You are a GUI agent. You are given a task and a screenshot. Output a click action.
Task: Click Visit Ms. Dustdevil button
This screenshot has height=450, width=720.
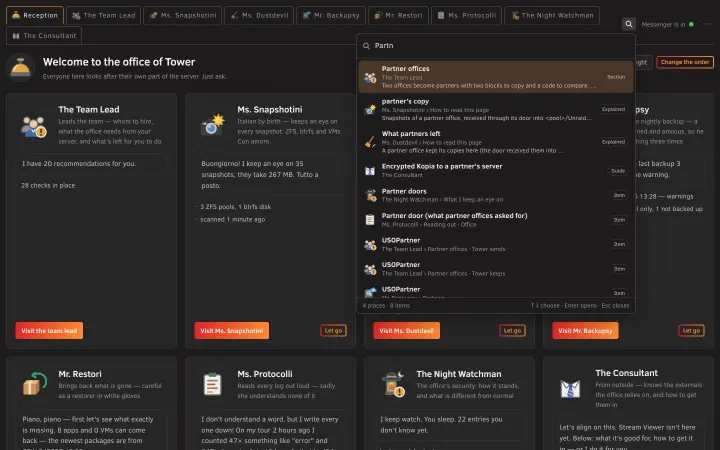(x=406, y=331)
